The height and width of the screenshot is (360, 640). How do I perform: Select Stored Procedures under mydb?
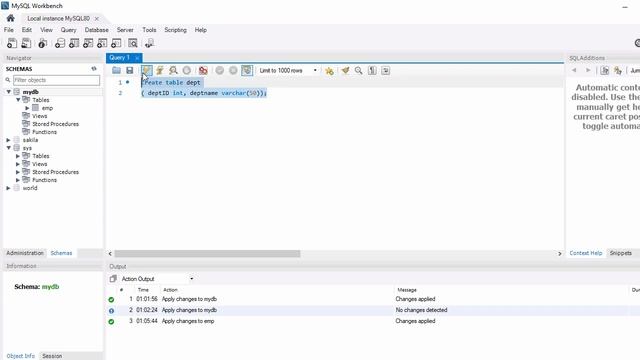tap(55, 124)
